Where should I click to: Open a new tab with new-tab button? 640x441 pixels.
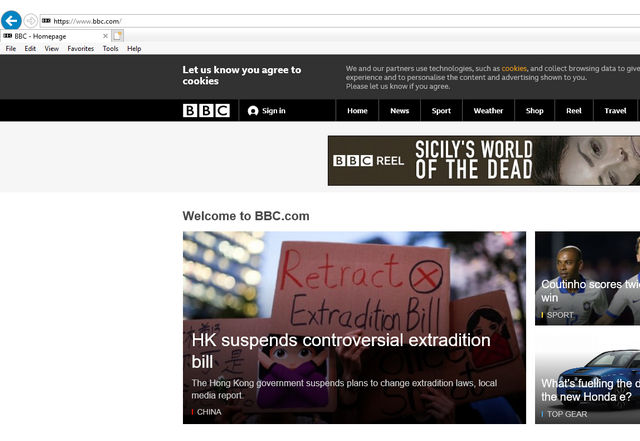118,35
